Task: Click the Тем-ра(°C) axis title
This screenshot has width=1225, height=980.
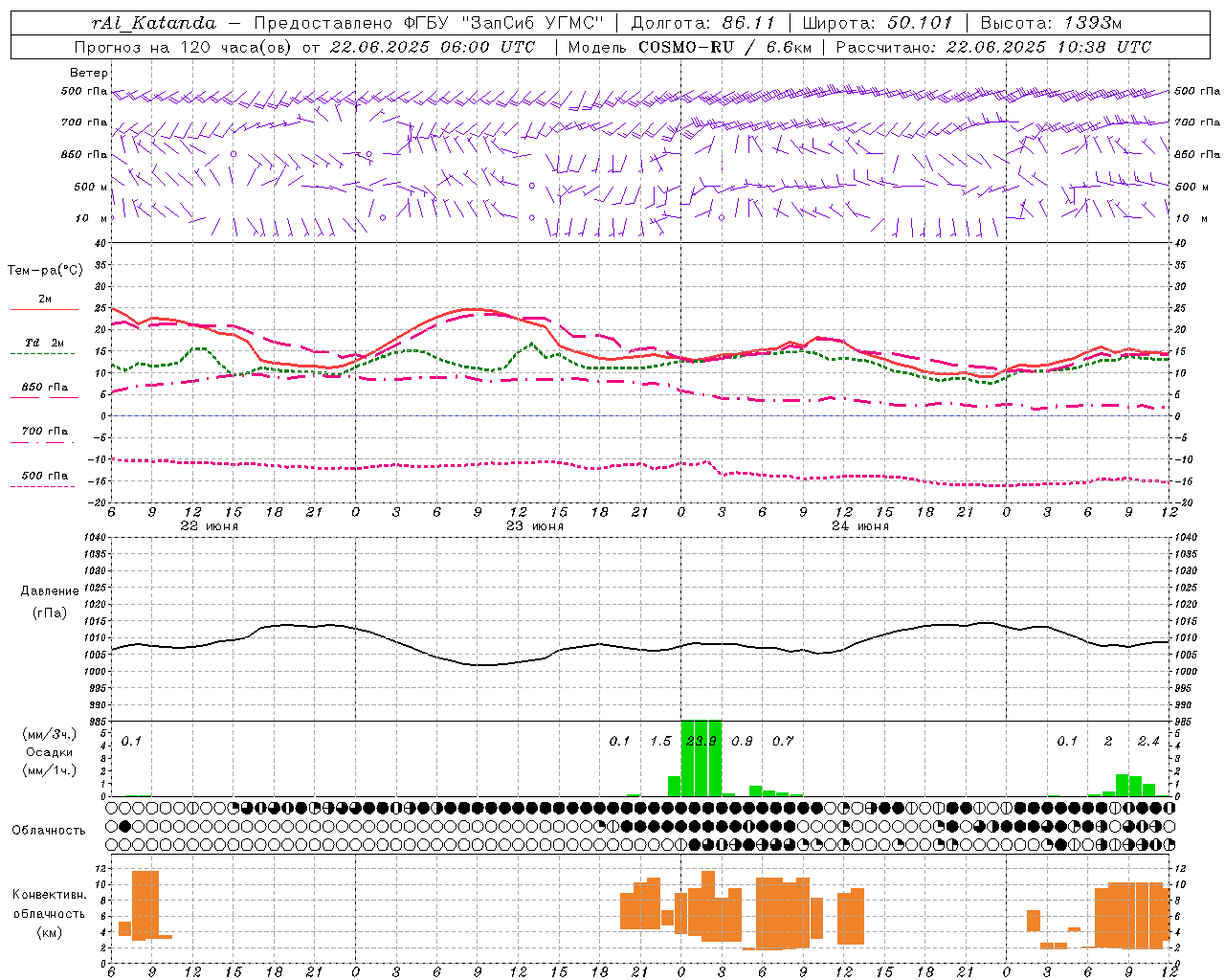Action: (45, 271)
